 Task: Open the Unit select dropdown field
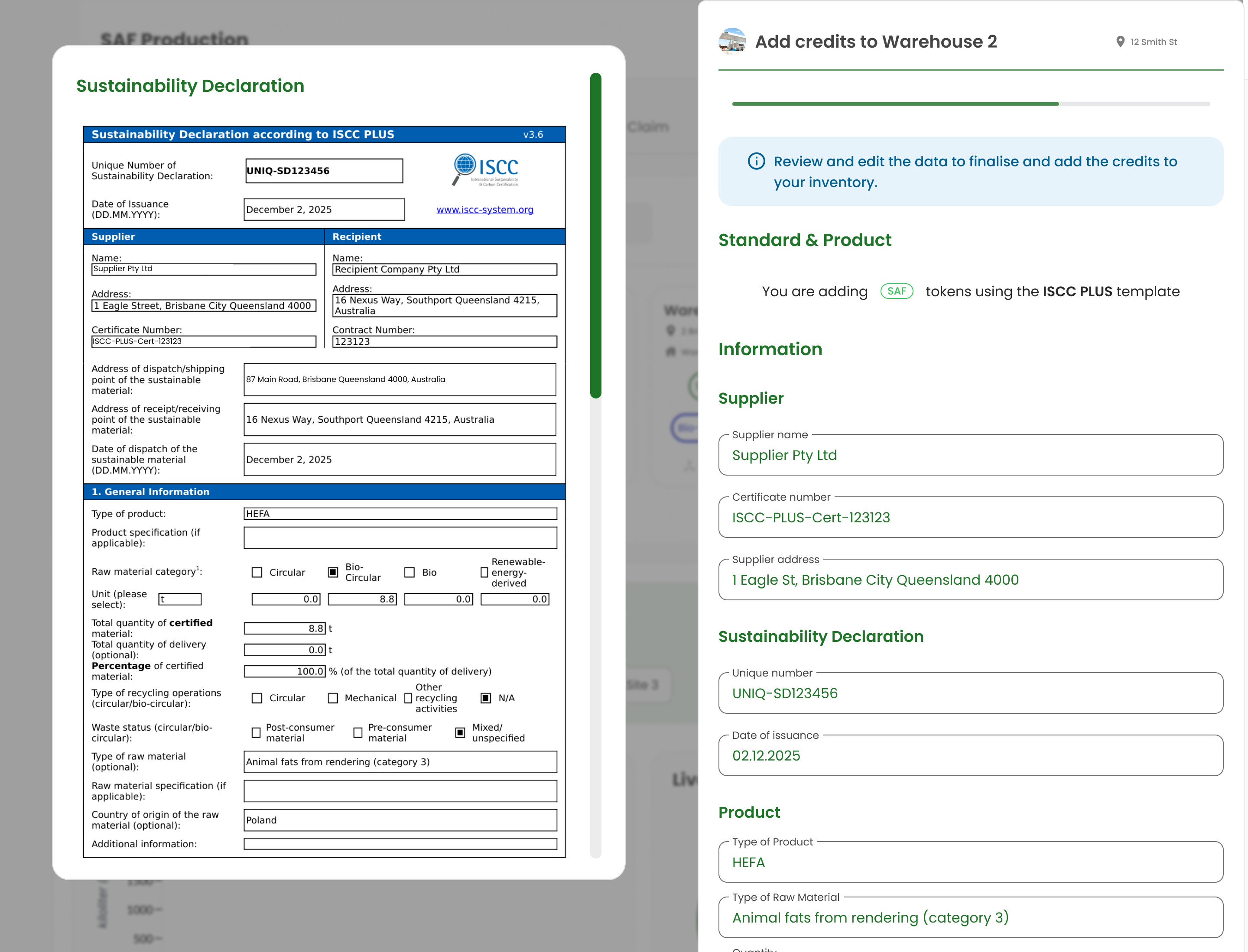[180, 599]
